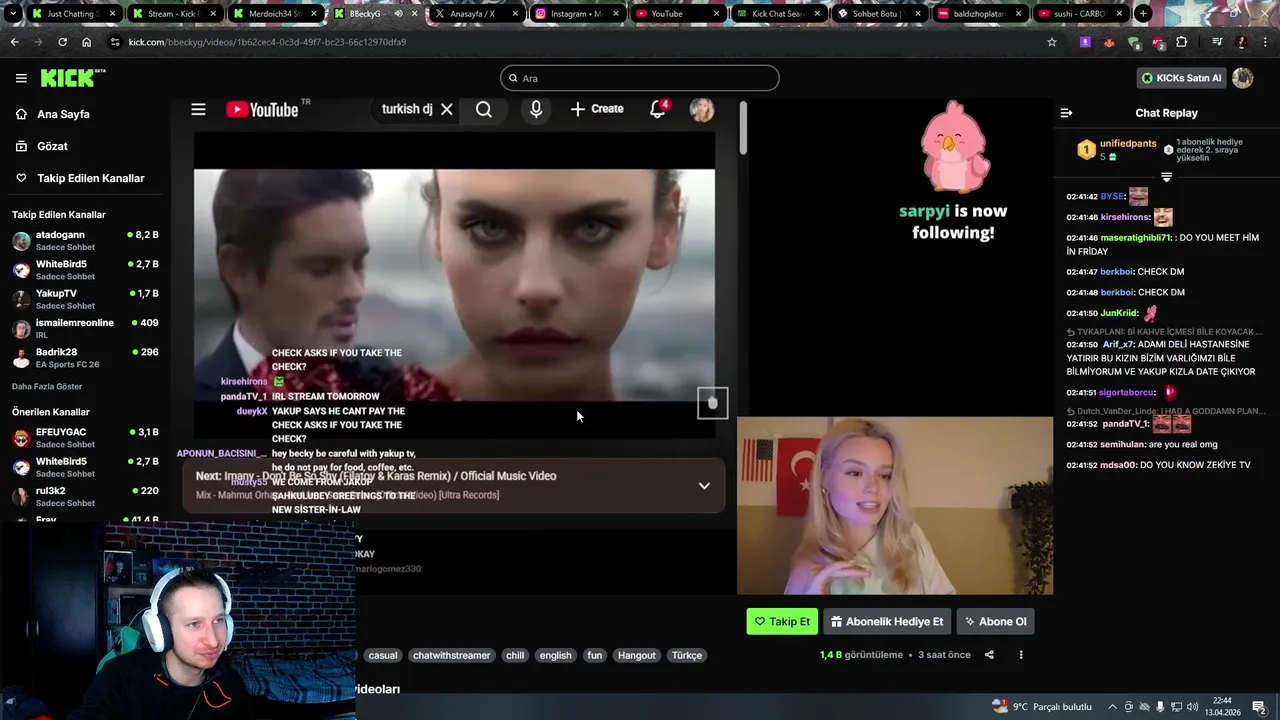Open atadogann channel

pos(85,241)
